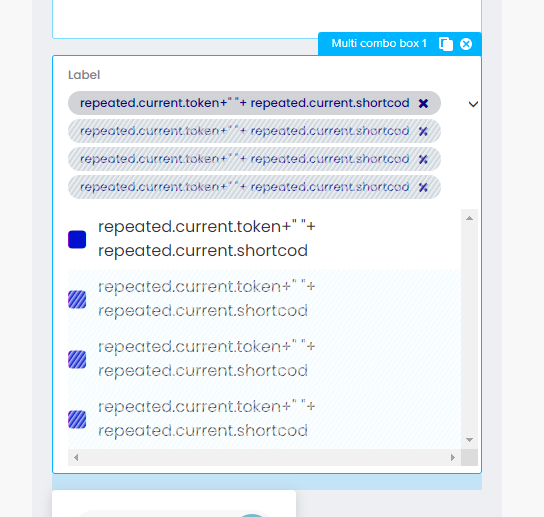This screenshot has height=517, width=544.
Task: Collapse the combo box with the chevron arrow
Action: [x=473, y=104]
